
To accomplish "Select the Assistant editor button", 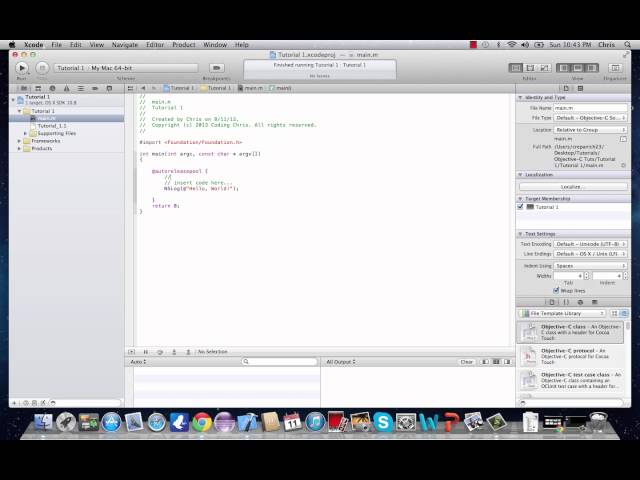I will click(530, 68).
